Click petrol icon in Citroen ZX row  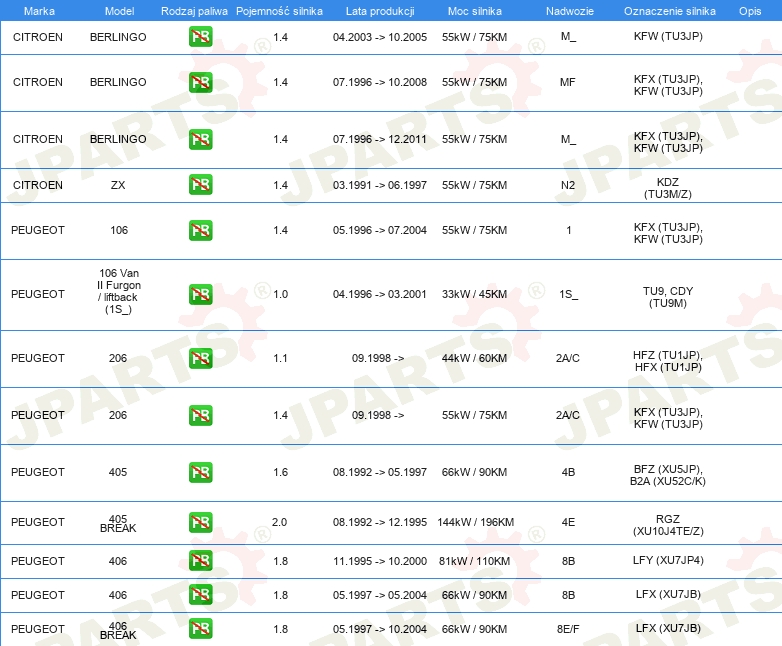[200, 185]
